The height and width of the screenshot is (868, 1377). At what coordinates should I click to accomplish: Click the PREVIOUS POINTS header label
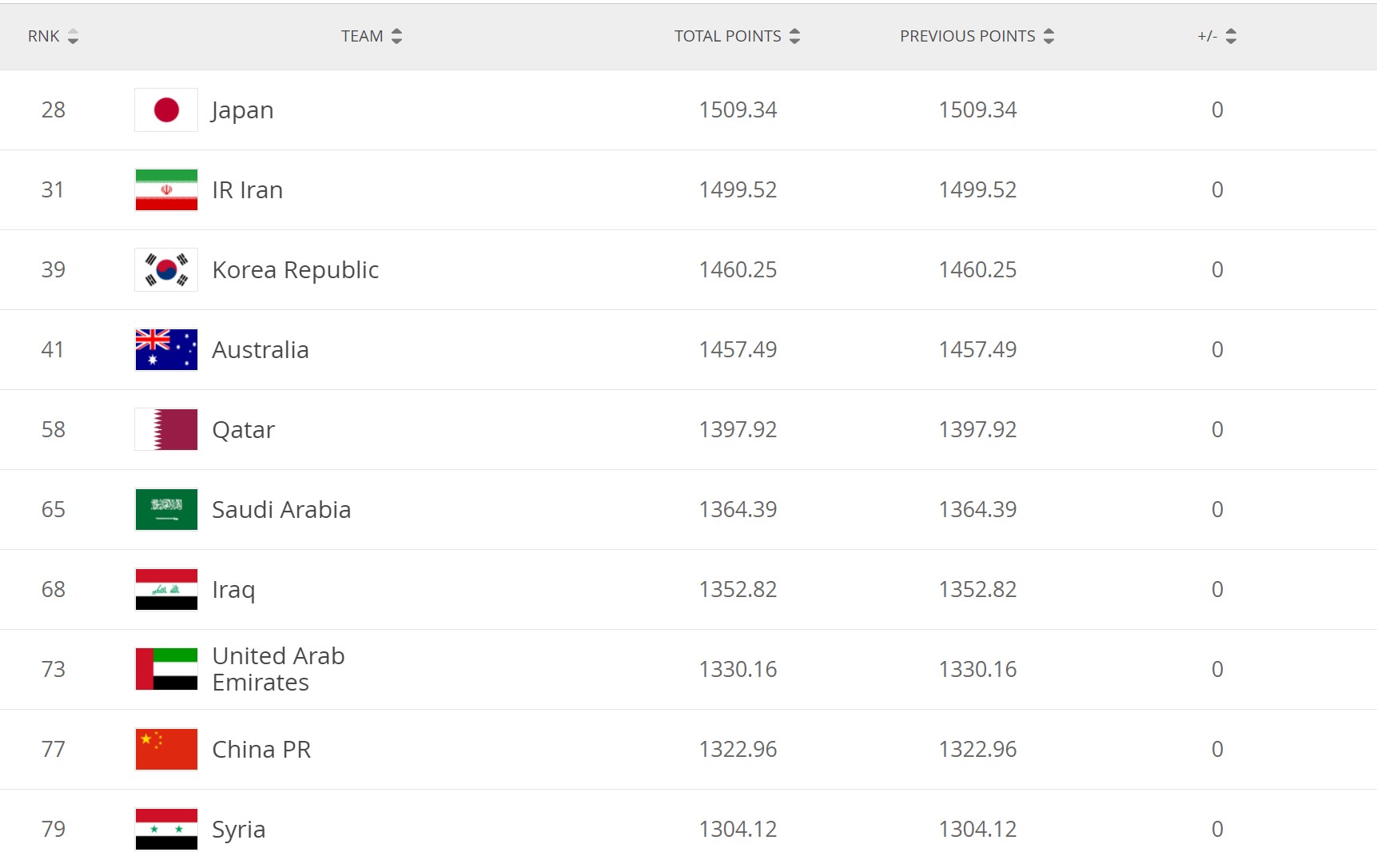pyautogui.click(x=967, y=36)
